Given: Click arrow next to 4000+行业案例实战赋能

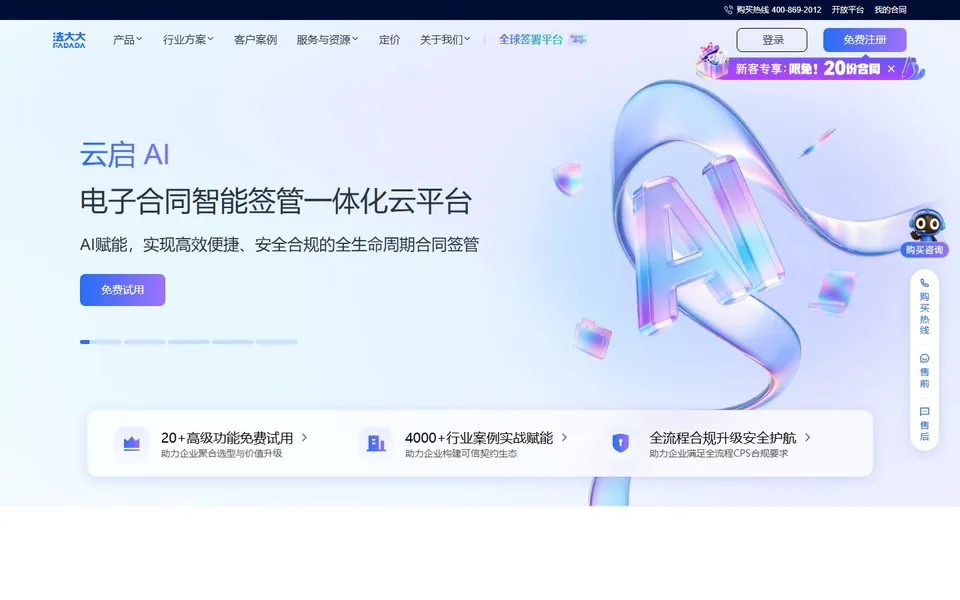Looking at the screenshot, I should tap(564, 438).
